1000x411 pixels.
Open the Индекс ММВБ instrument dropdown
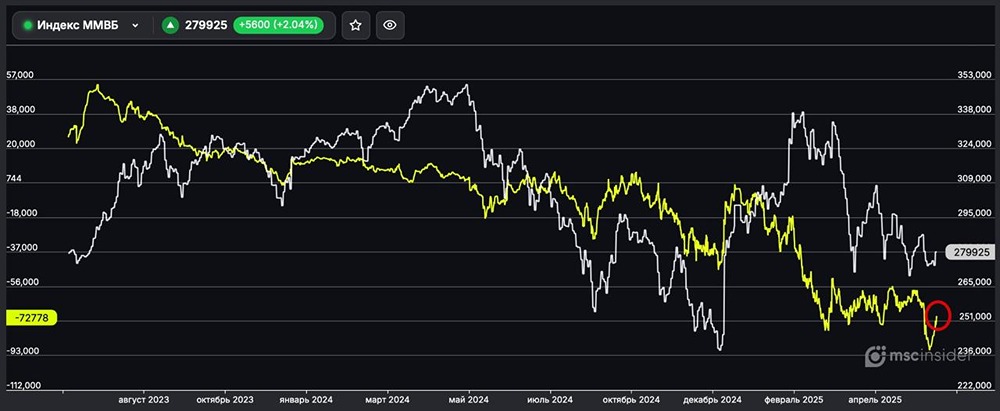click(x=82, y=26)
